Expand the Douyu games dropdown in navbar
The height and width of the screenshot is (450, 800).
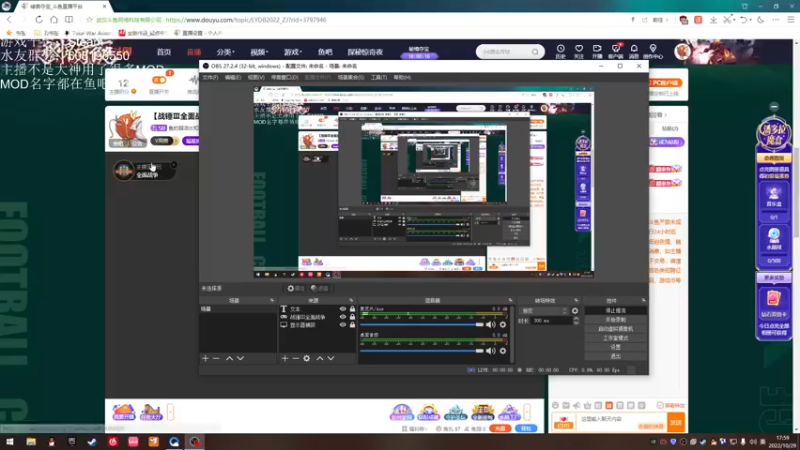(293, 52)
